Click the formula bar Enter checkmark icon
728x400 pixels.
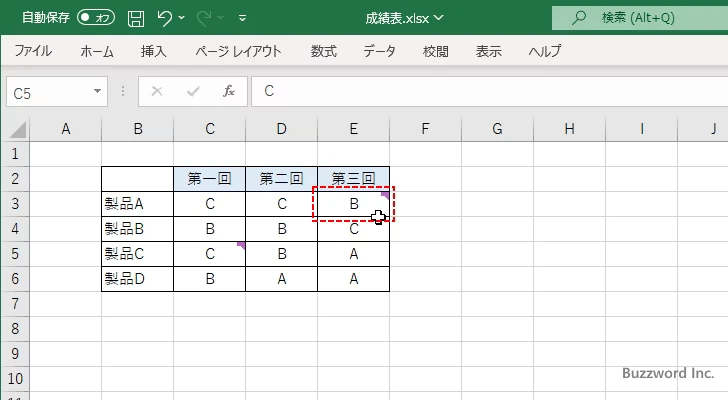click(192, 91)
